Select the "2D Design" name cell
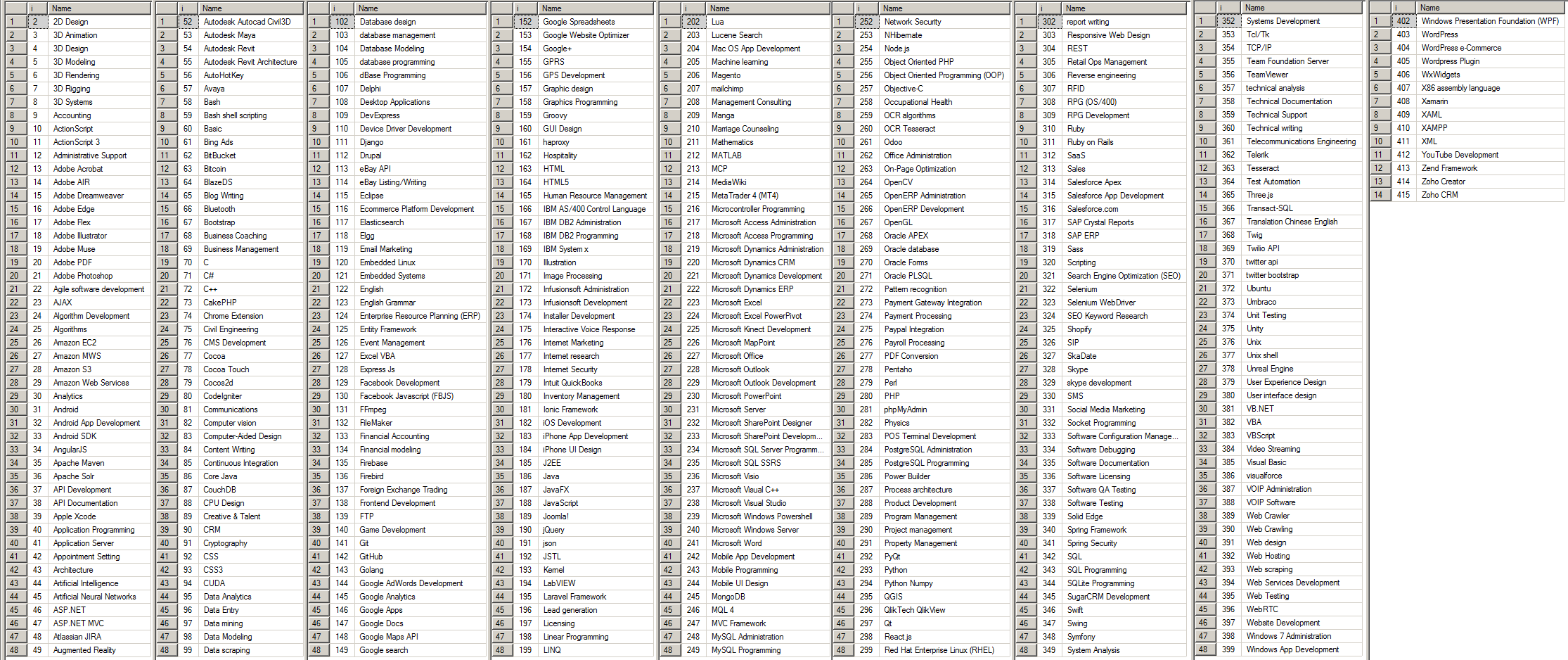 tap(100, 22)
